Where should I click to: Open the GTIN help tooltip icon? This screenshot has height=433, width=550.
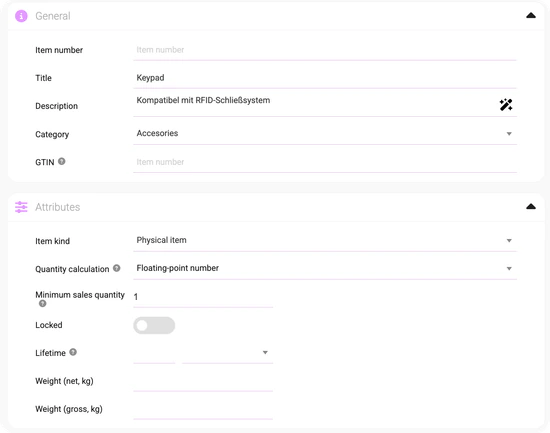(x=61, y=161)
